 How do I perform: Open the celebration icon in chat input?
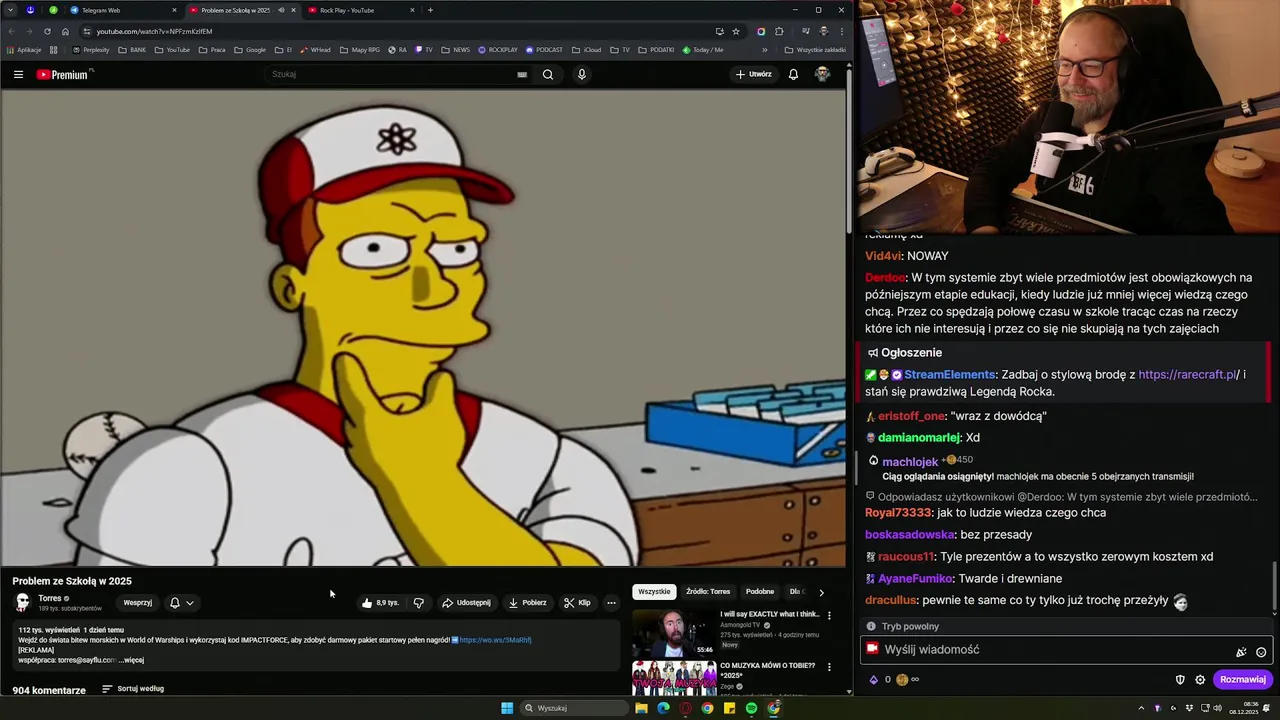coord(1241,652)
